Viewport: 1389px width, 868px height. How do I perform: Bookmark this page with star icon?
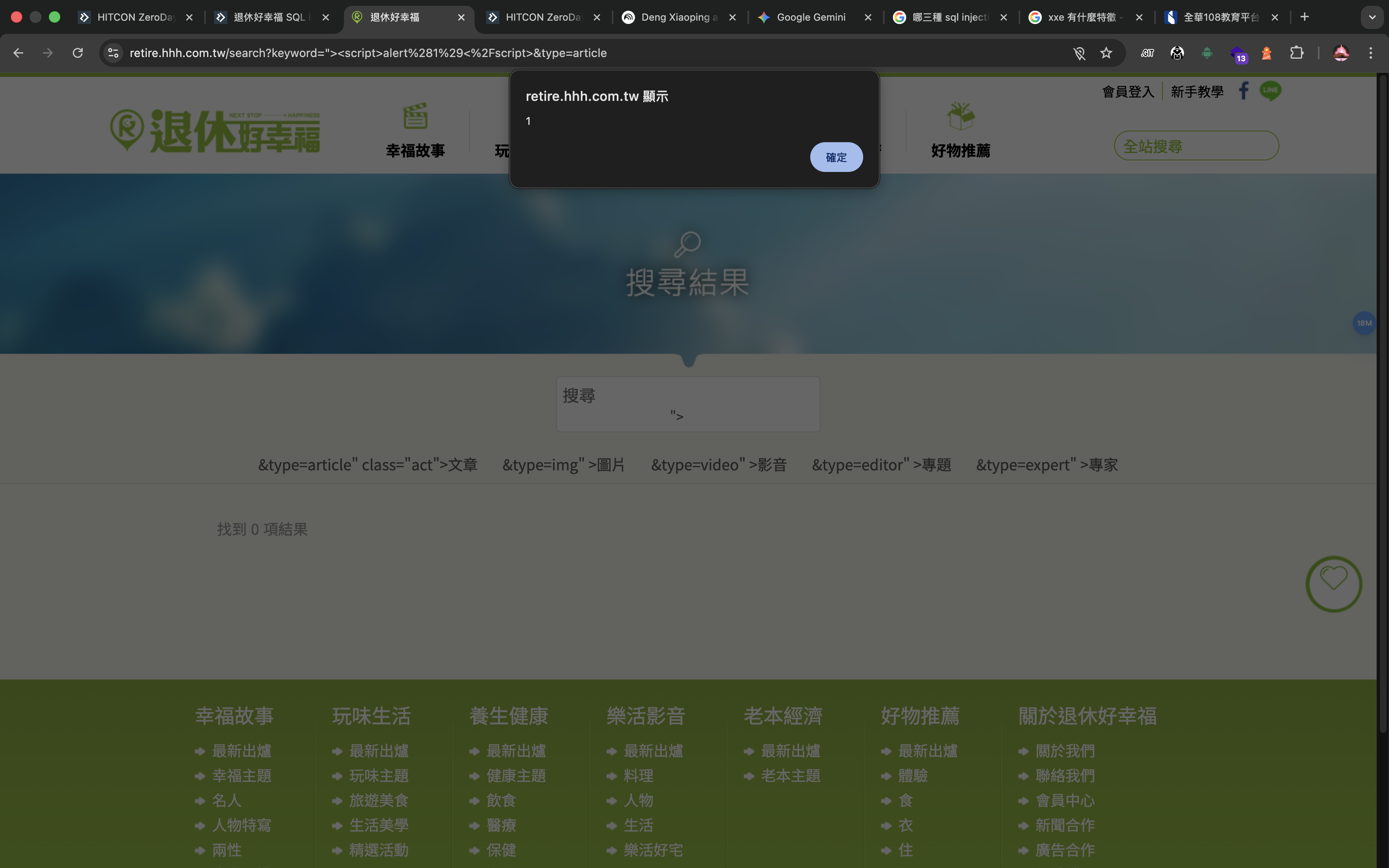click(1106, 53)
